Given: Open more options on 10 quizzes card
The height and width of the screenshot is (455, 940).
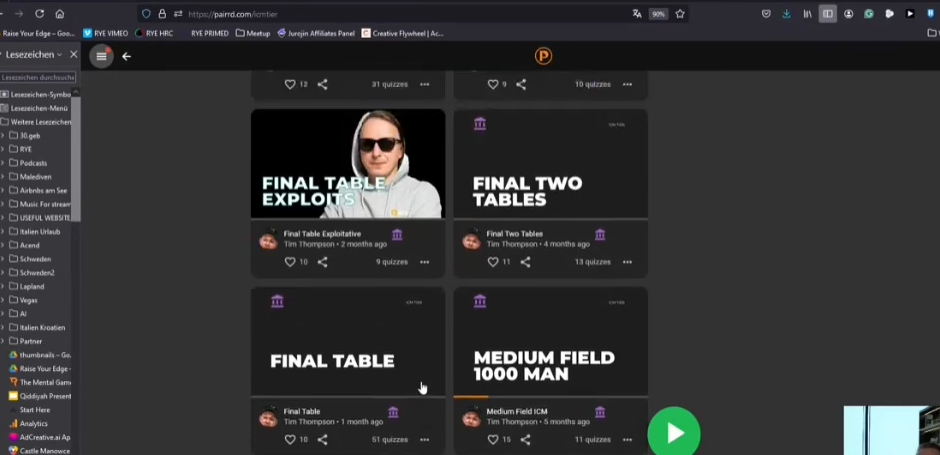Looking at the screenshot, I should click(627, 85).
